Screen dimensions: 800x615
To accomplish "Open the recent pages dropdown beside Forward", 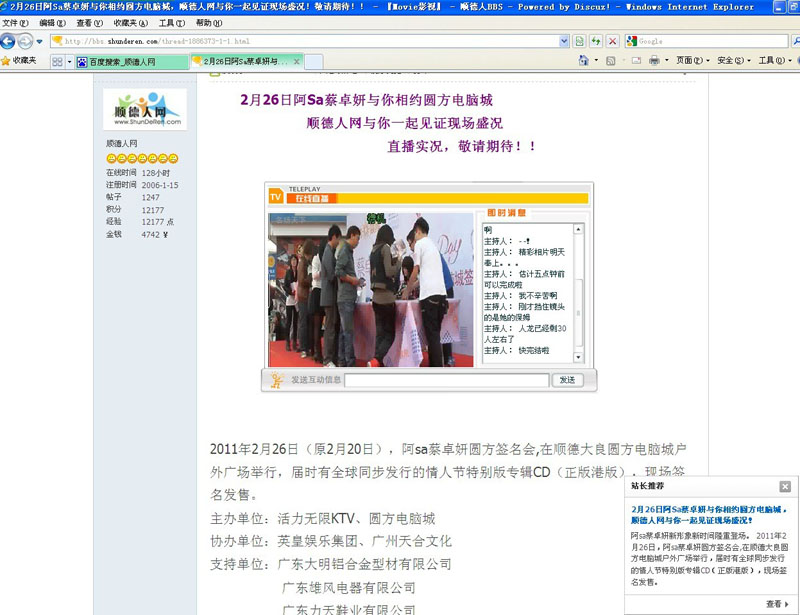I will coord(39,41).
